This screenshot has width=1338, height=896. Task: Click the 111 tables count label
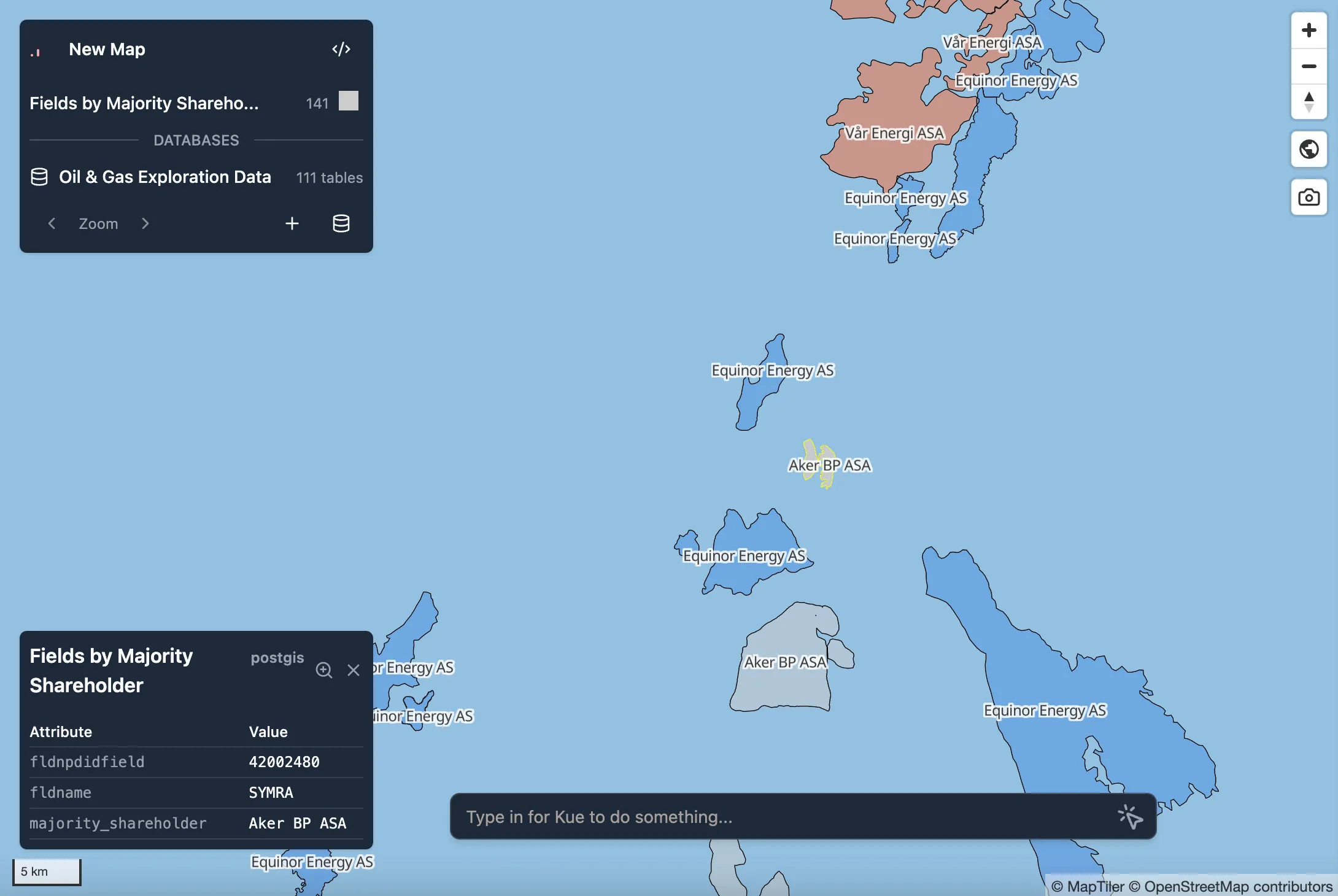[330, 177]
